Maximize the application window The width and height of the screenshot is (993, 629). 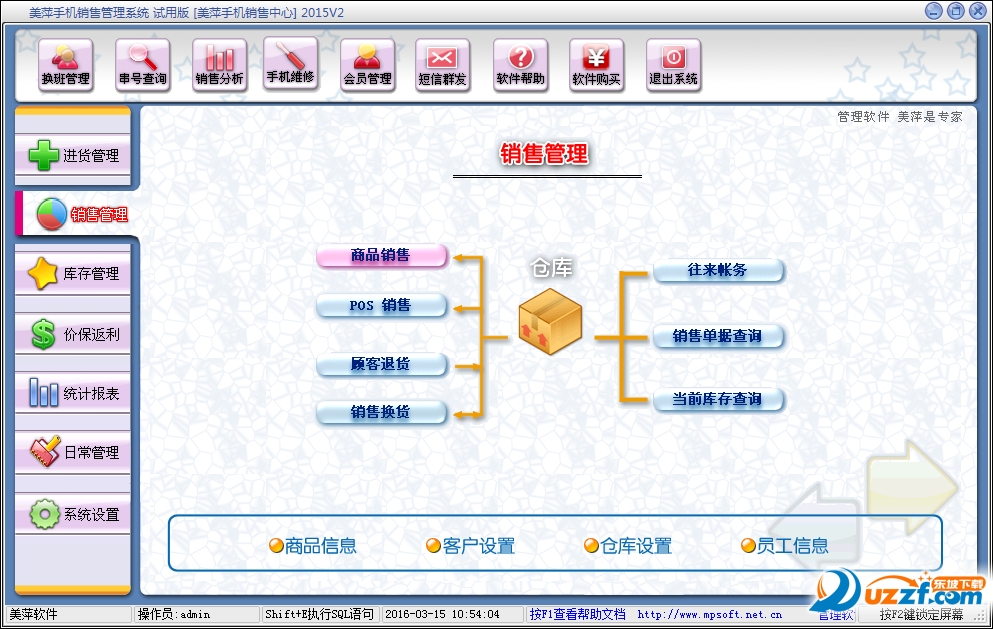(956, 11)
